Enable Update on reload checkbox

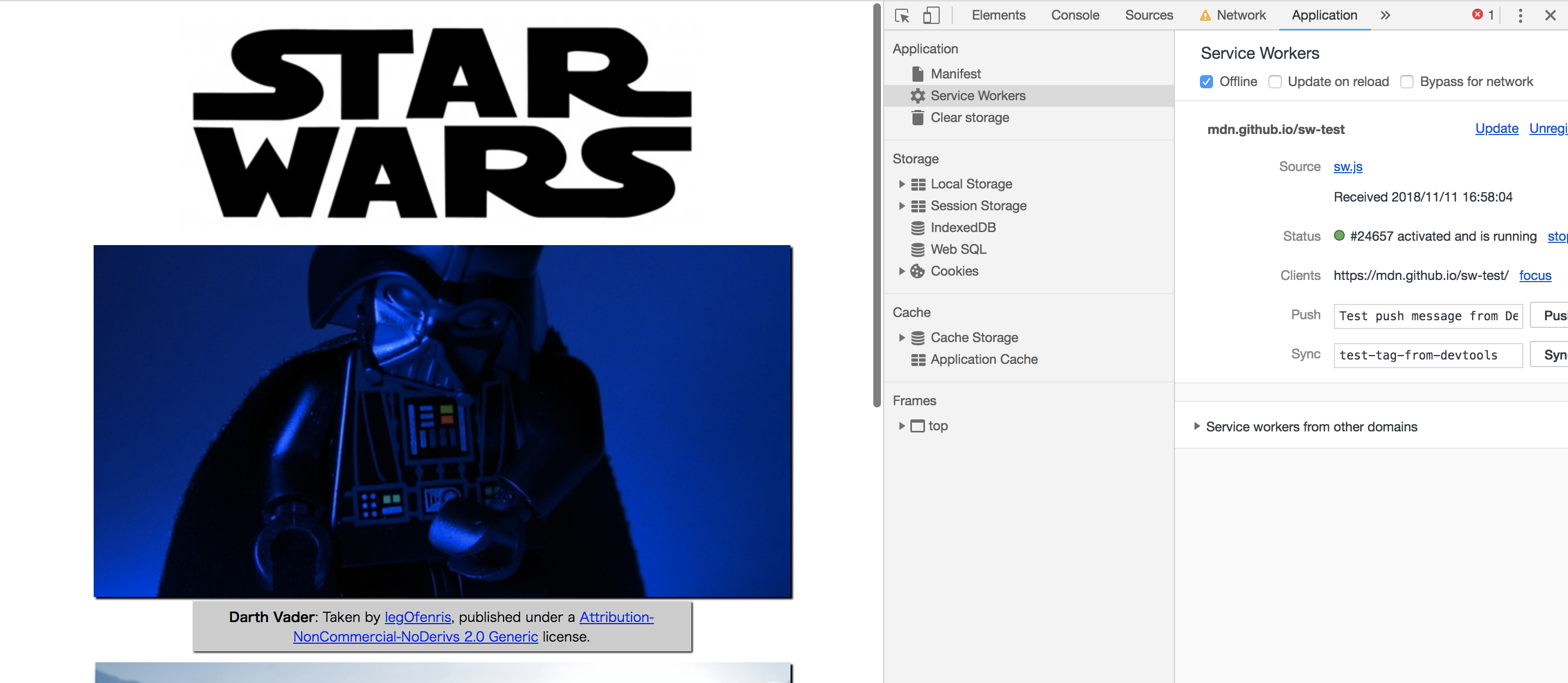pos(1275,82)
